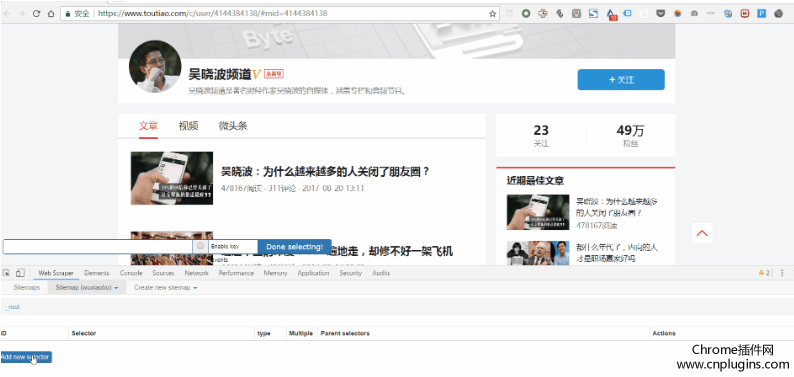This screenshot has height=377, width=794.
Task: Open the red cross-shaped extension icon
Action: tap(543, 14)
